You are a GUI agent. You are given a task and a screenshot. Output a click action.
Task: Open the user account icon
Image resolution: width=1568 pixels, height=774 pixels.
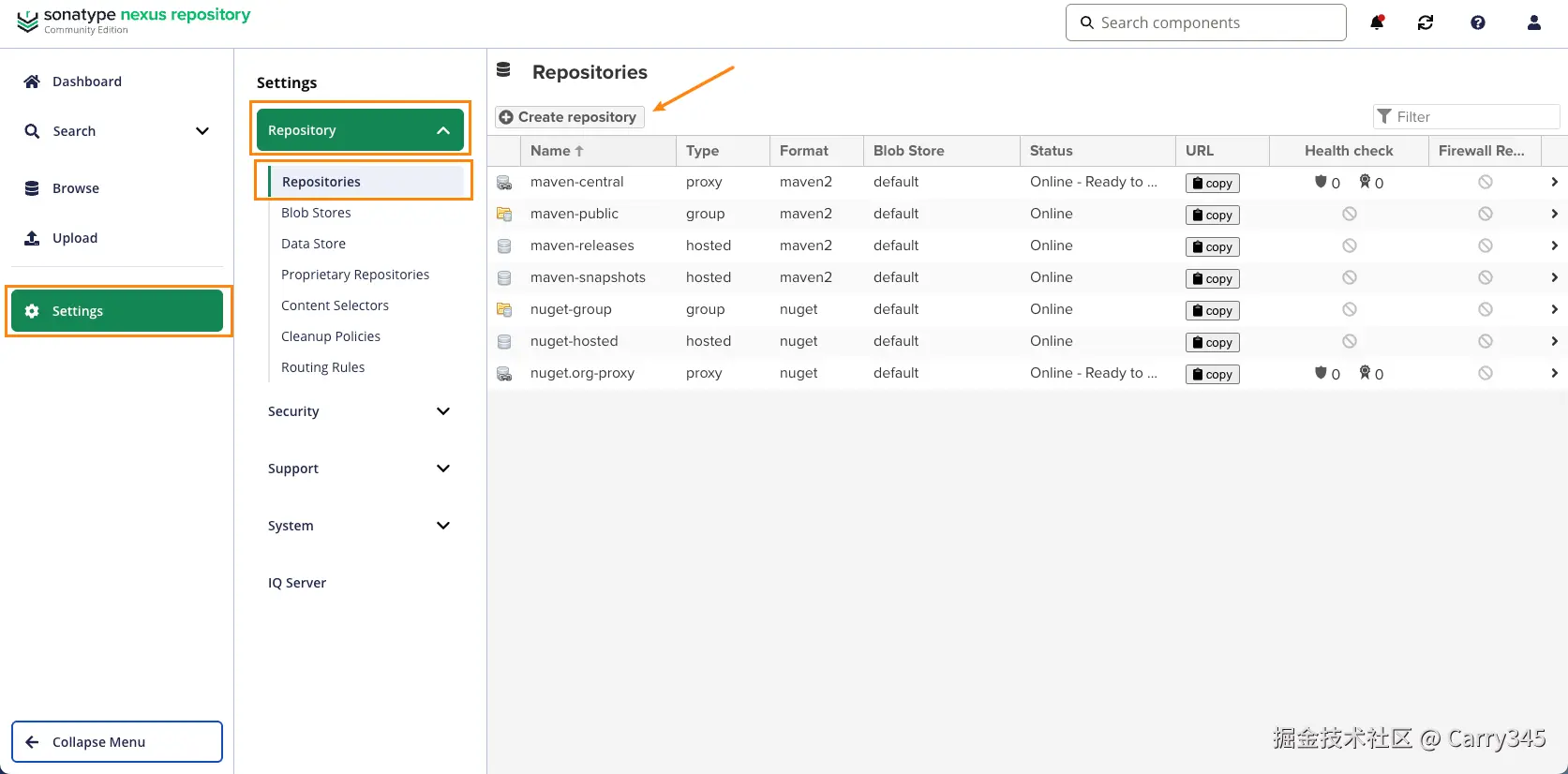[x=1534, y=22]
